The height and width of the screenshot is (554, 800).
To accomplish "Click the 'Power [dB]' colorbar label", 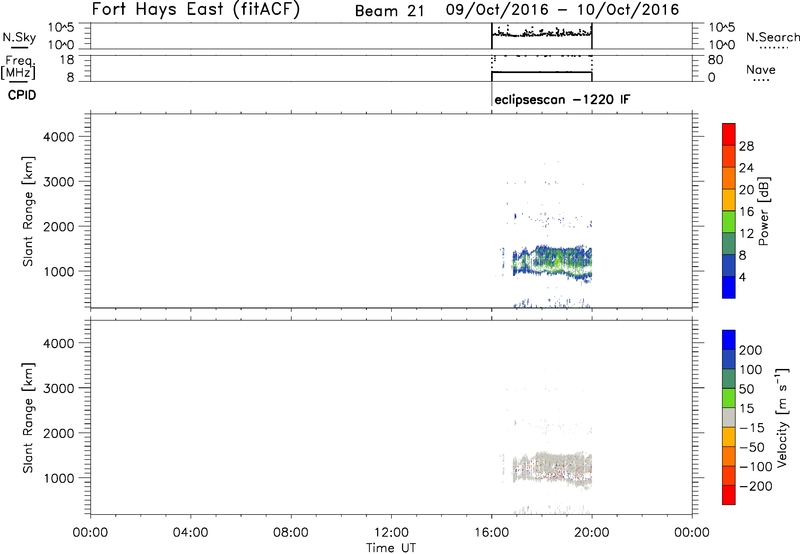I will [x=763, y=211].
